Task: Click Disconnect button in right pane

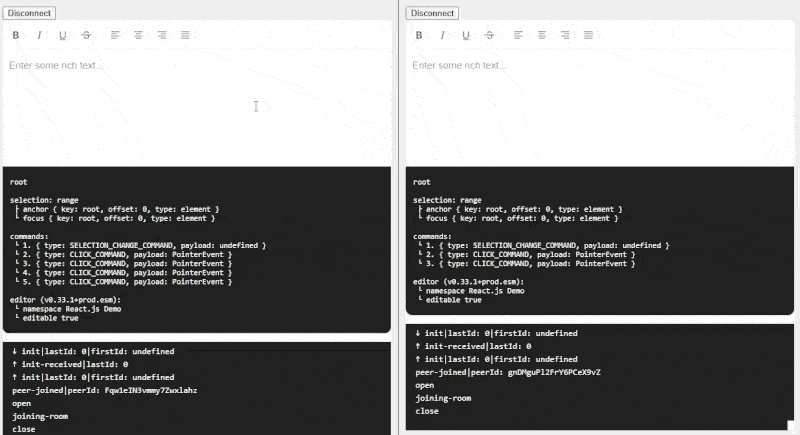Action: pyautogui.click(x=432, y=13)
